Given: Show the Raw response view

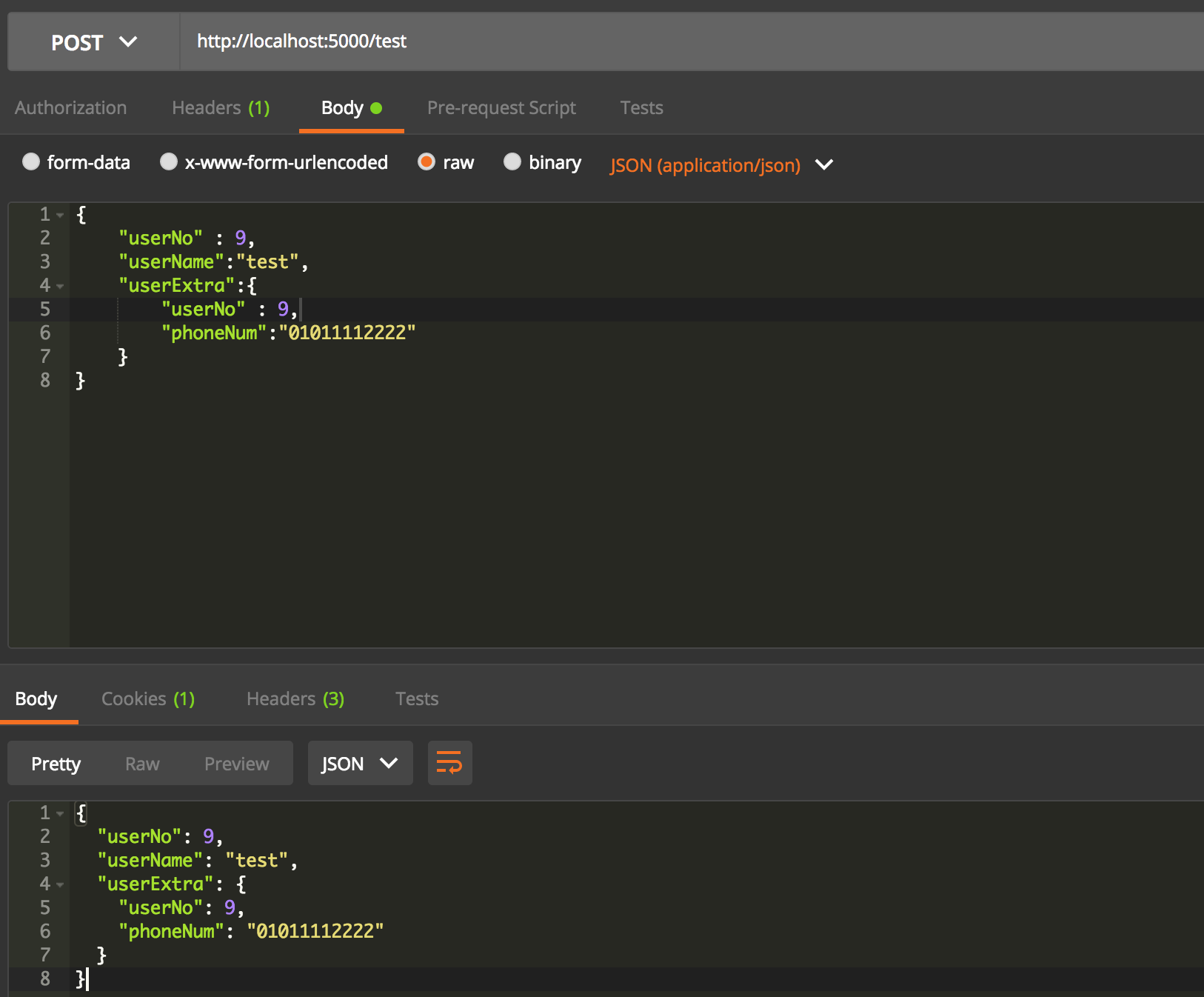Looking at the screenshot, I should coord(142,764).
